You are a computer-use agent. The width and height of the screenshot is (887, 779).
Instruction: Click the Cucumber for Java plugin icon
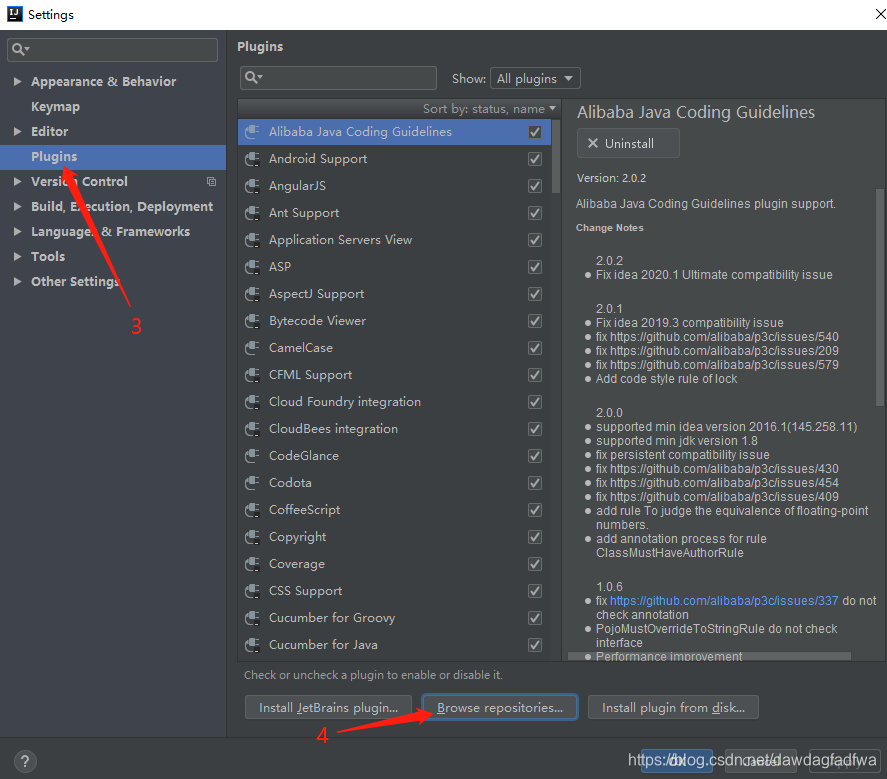pos(252,645)
